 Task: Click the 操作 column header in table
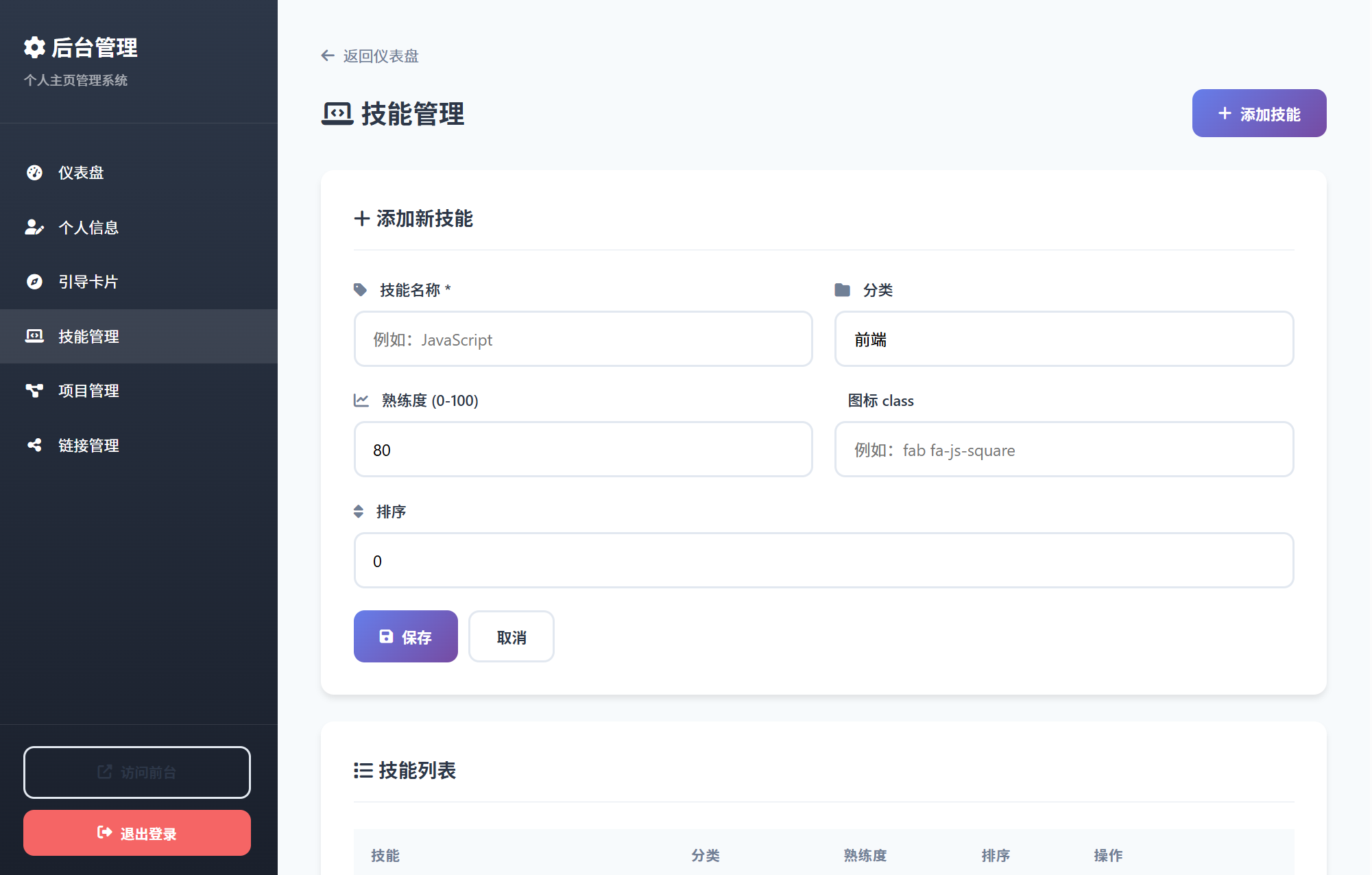pyautogui.click(x=1109, y=855)
